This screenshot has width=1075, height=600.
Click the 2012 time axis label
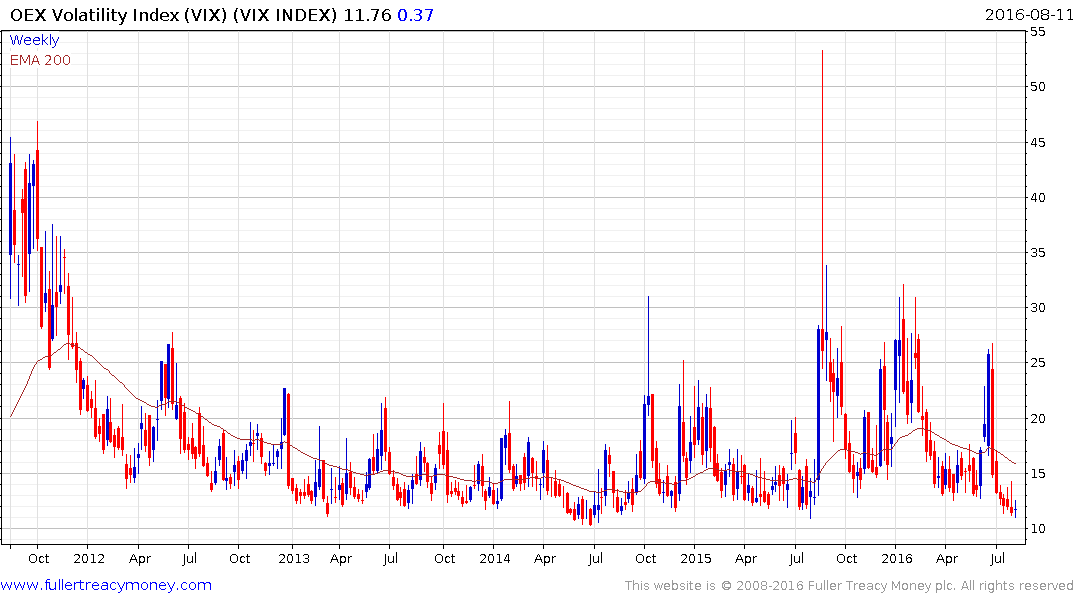89,558
